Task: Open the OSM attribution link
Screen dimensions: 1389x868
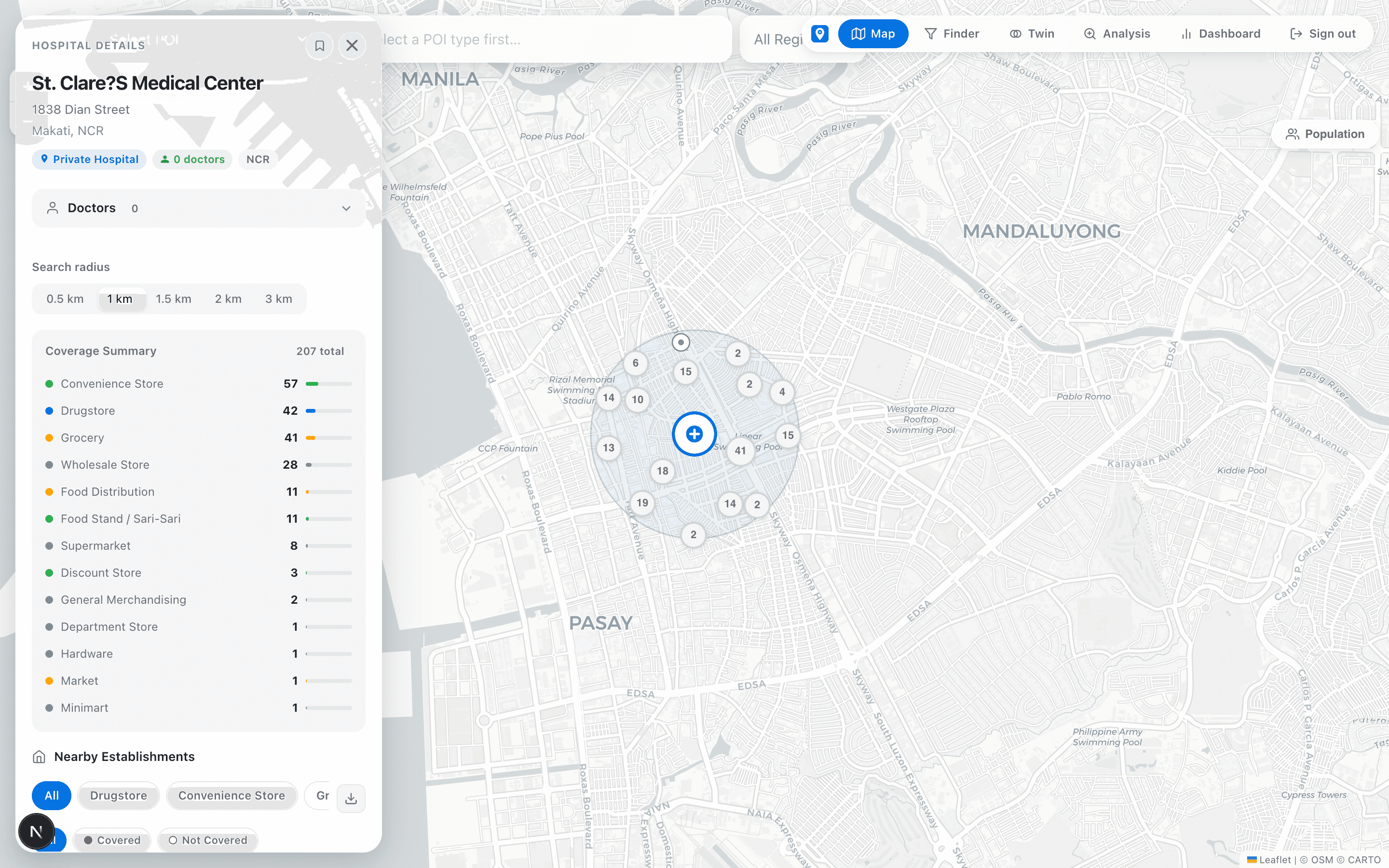Action: pyautogui.click(x=1322, y=860)
